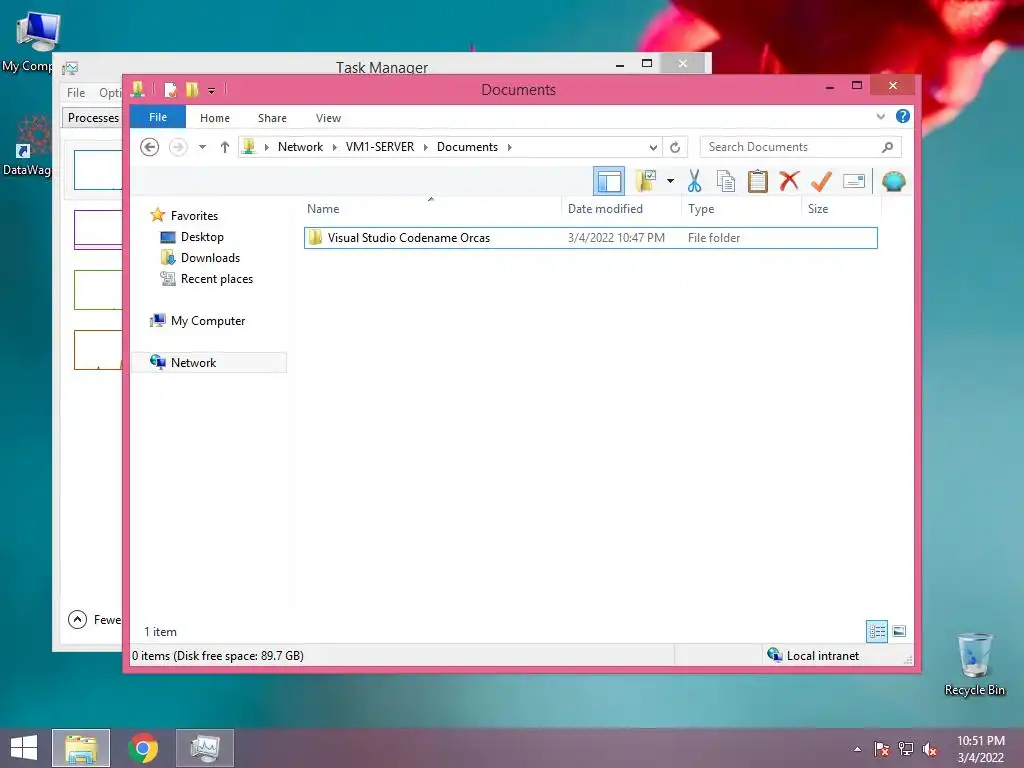Click the Paste clipboard icon
This screenshot has width=1024, height=768.
point(758,181)
